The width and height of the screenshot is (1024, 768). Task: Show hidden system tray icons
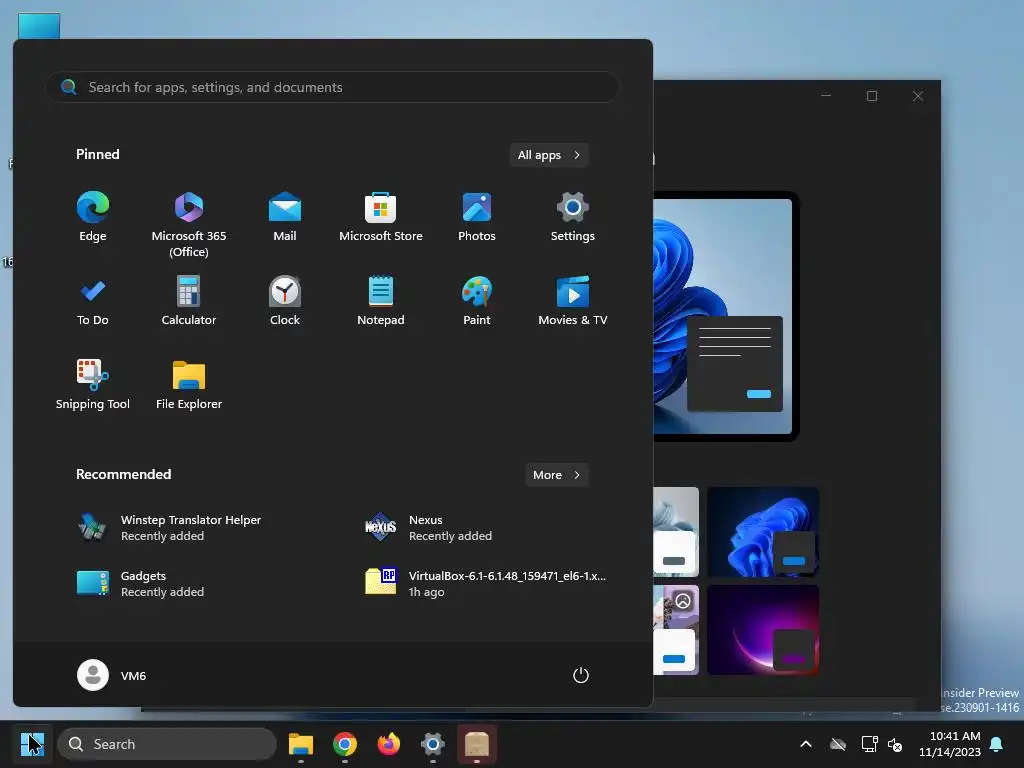coord(806,744)
